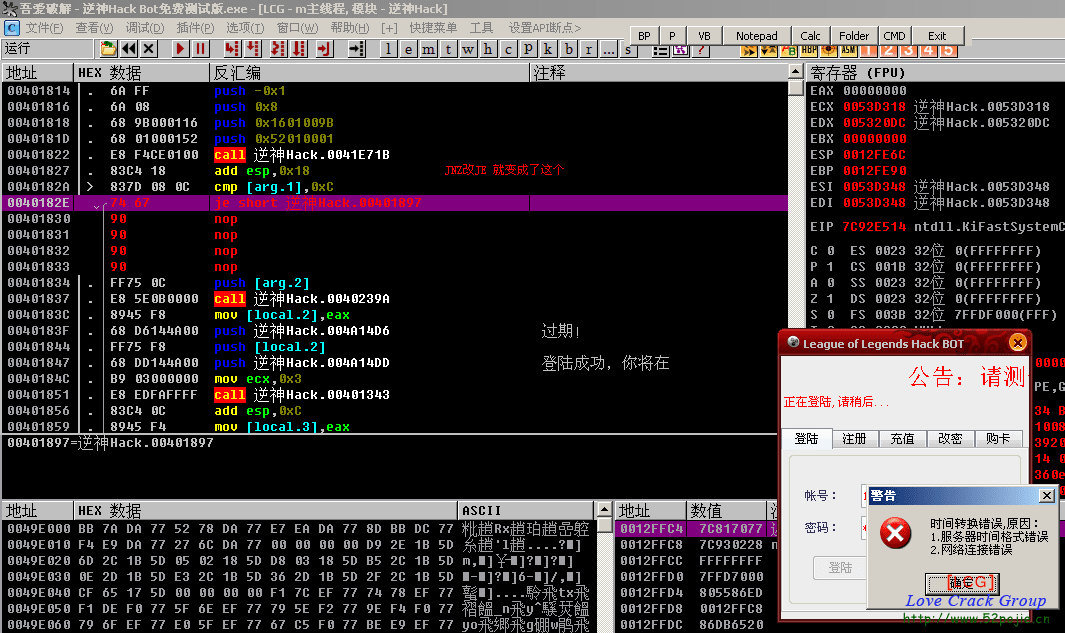The image size is (1065, 633).
Task: Click the disassembly scrollbar up arrow
Action: [x=796, y=71]
